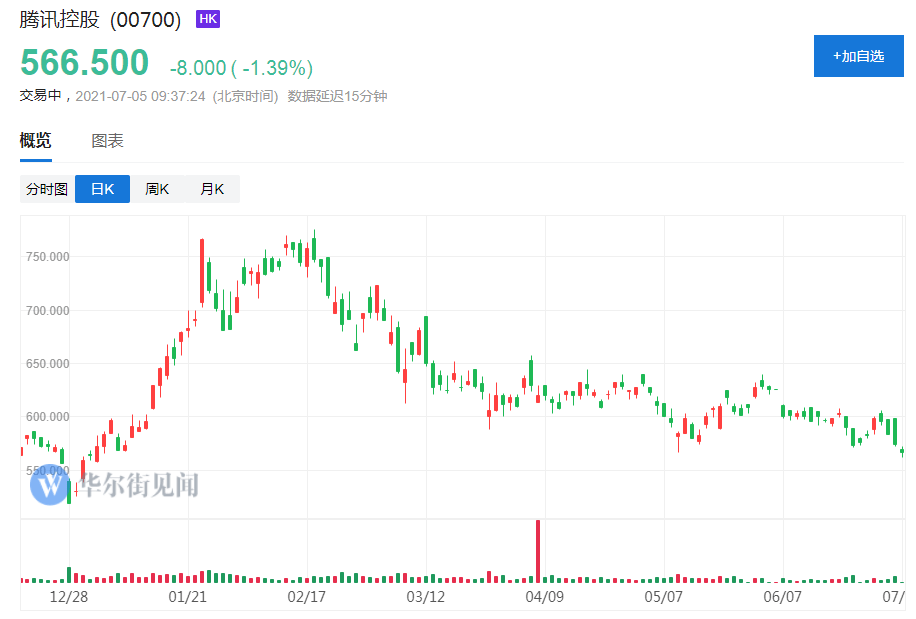Click the 750.000 price level label
Screen dimensions: 916x619
(47, 257)
